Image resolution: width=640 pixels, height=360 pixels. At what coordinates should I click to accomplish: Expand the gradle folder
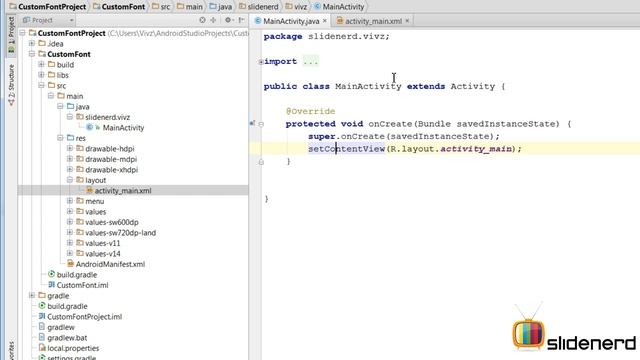tap(32, 296)
